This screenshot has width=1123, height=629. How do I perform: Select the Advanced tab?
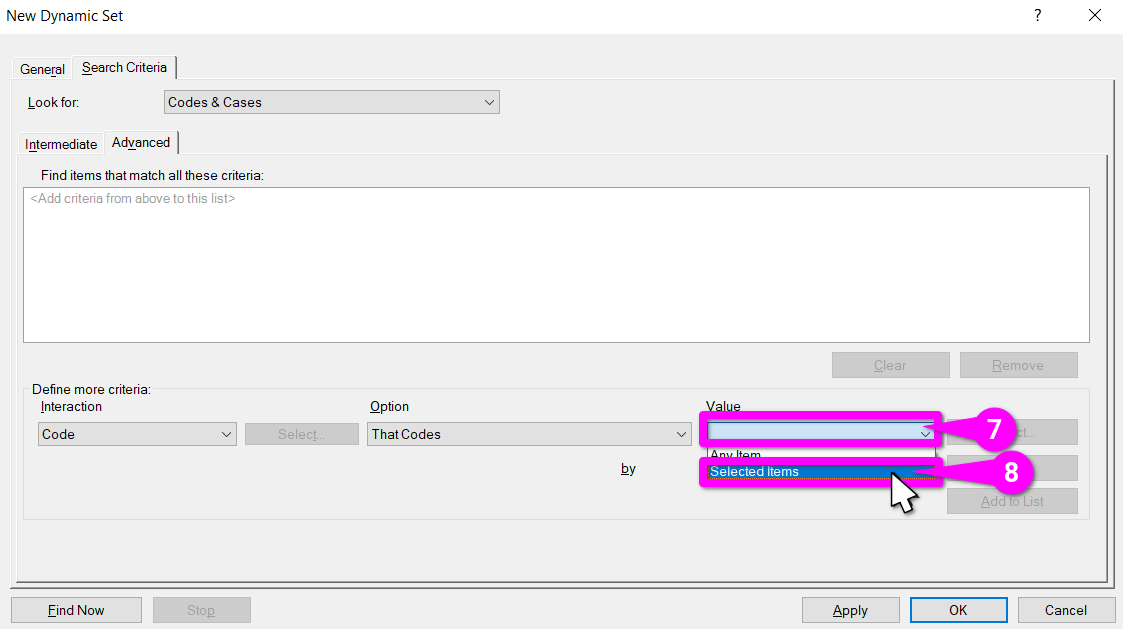pos(141,143)
